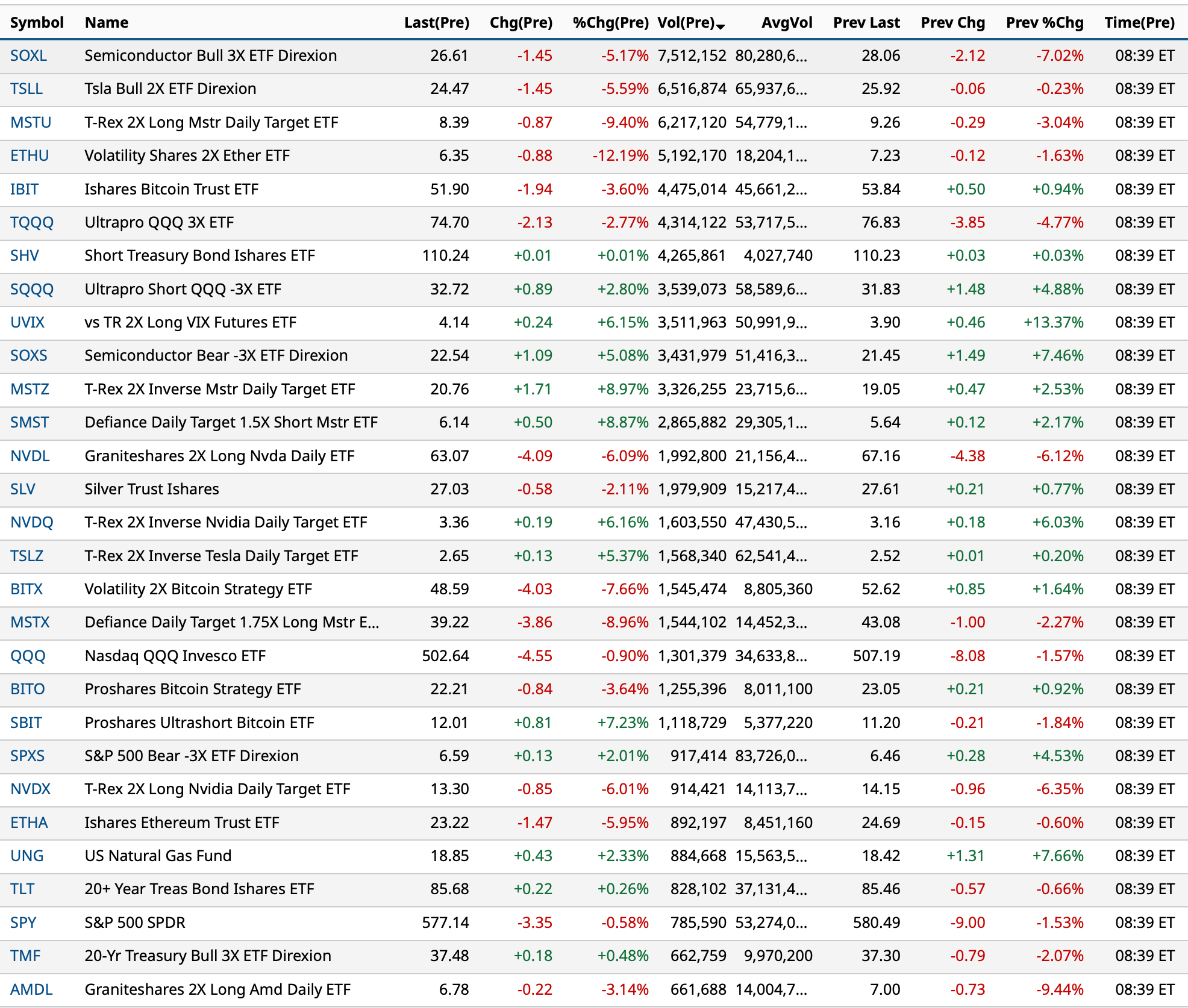The width and height of the screenshot is (1188, 1008).
Task: Open the SOXL symbol link
Action: (28, 56)
